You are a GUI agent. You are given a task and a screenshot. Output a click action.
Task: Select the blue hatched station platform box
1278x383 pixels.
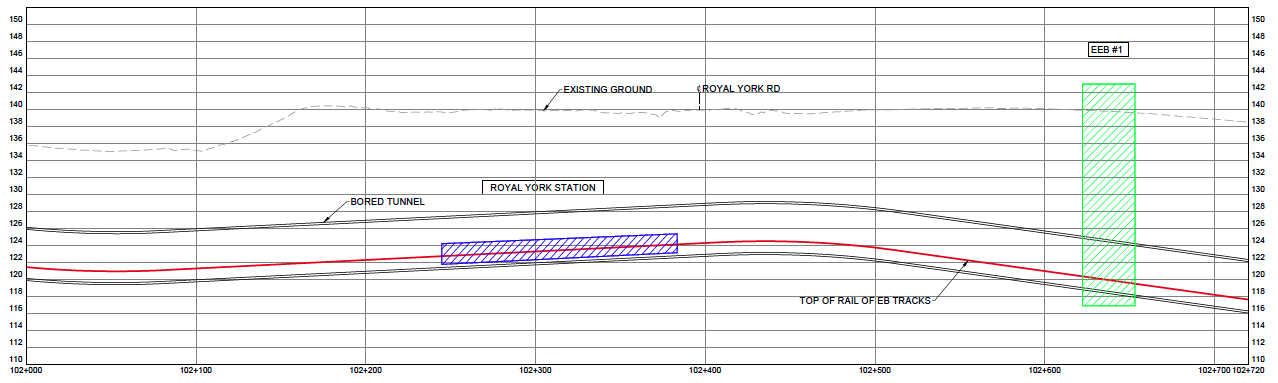[559, 249]
